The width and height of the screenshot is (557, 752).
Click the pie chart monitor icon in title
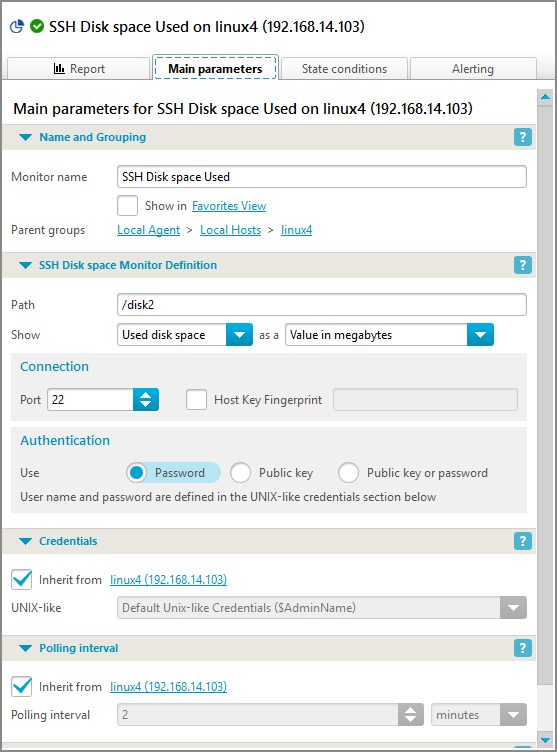click(x=17, y=26)
